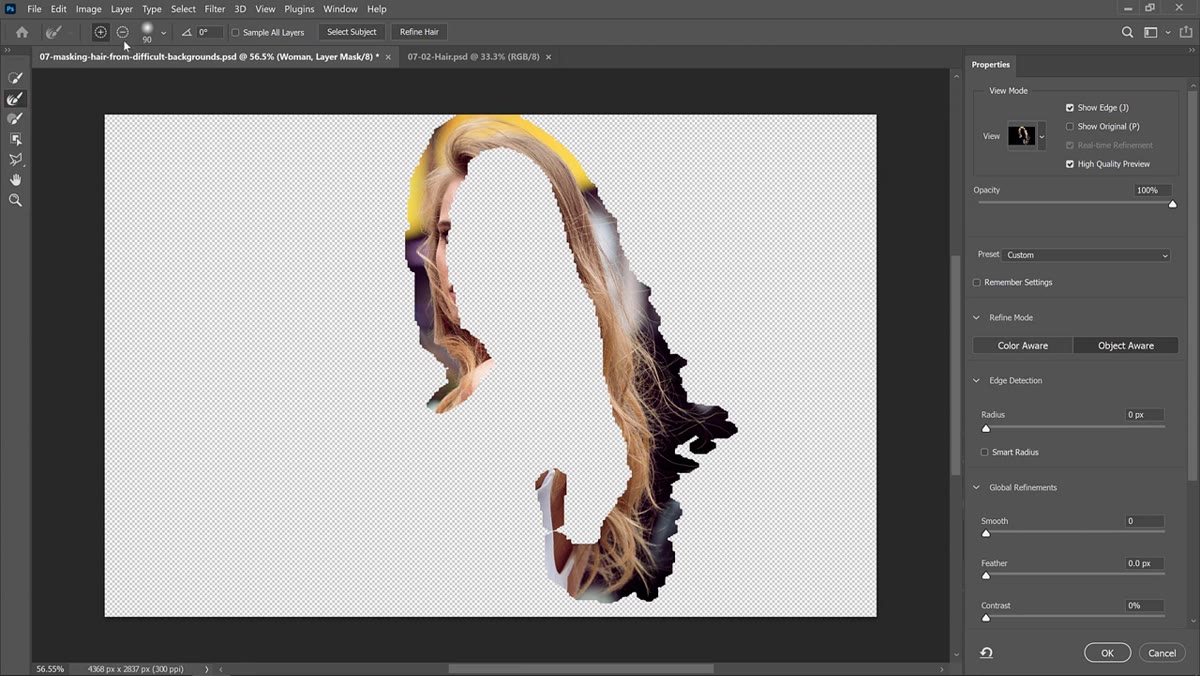Click the Radius slider handle
Screen dimensions: 1200x676
point(986,428)
